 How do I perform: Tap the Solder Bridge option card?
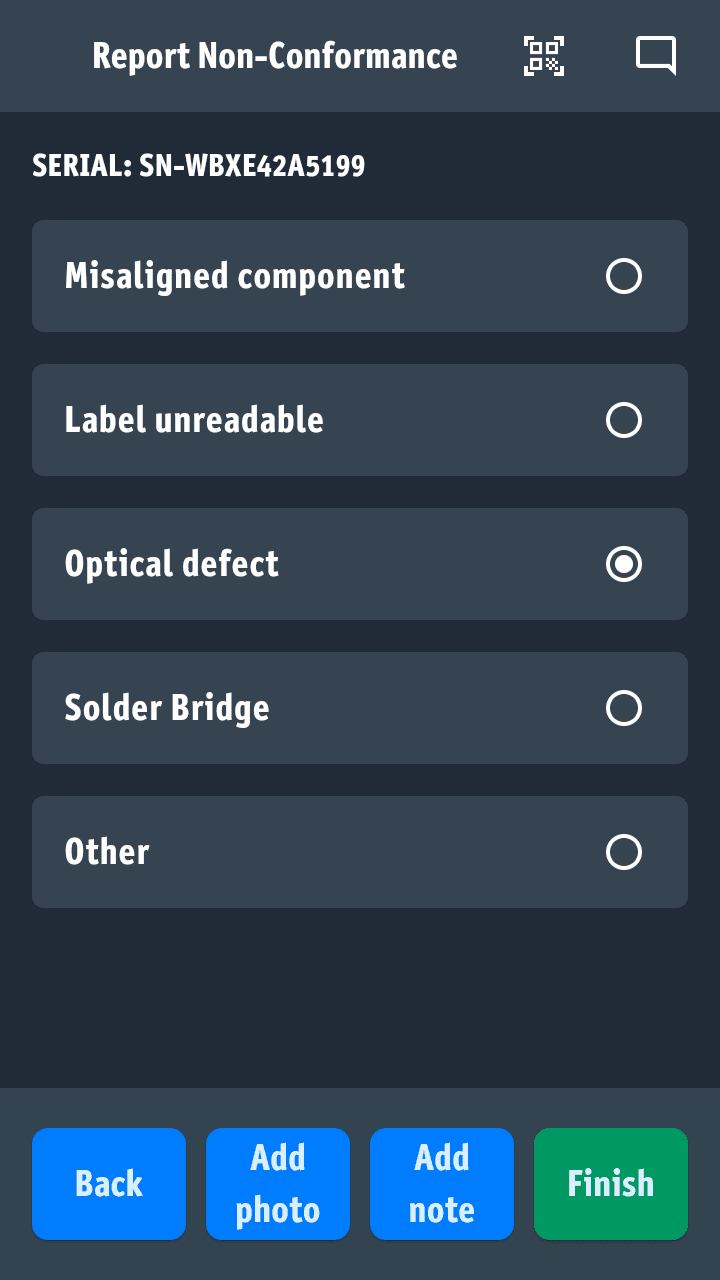point(300,708)
